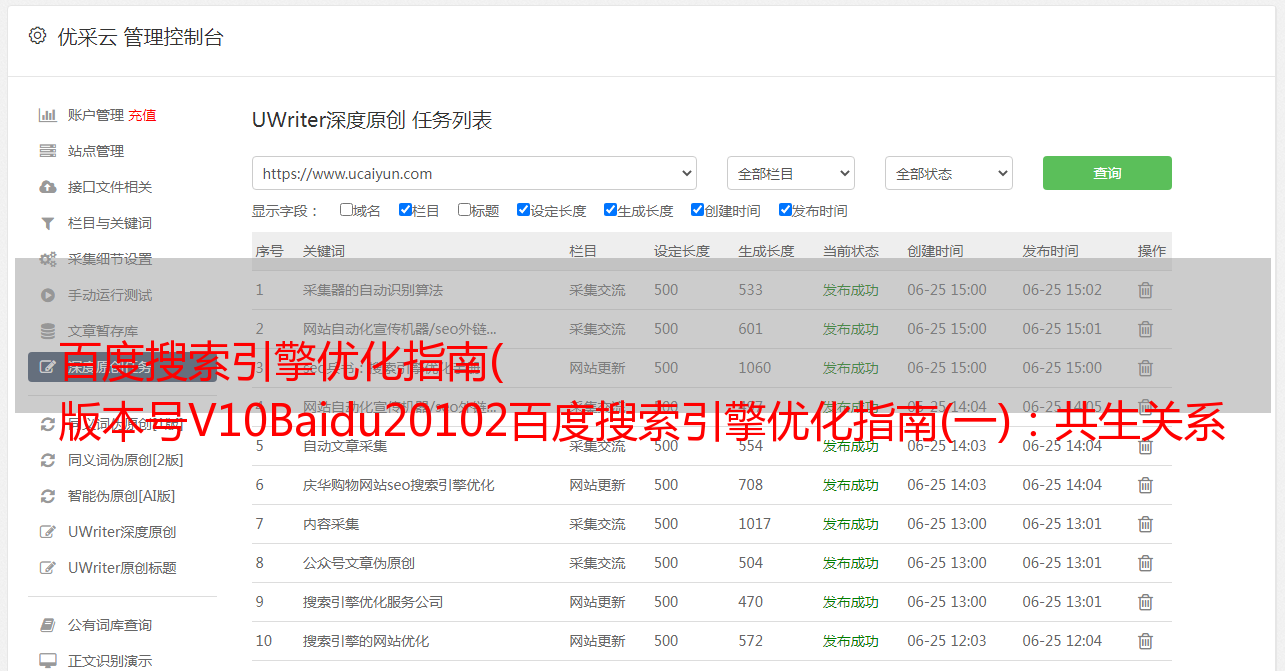Delete task row 1 采集器的自动识别算法
Screen dimensions: 1285x671
(x=1145, y=290)
